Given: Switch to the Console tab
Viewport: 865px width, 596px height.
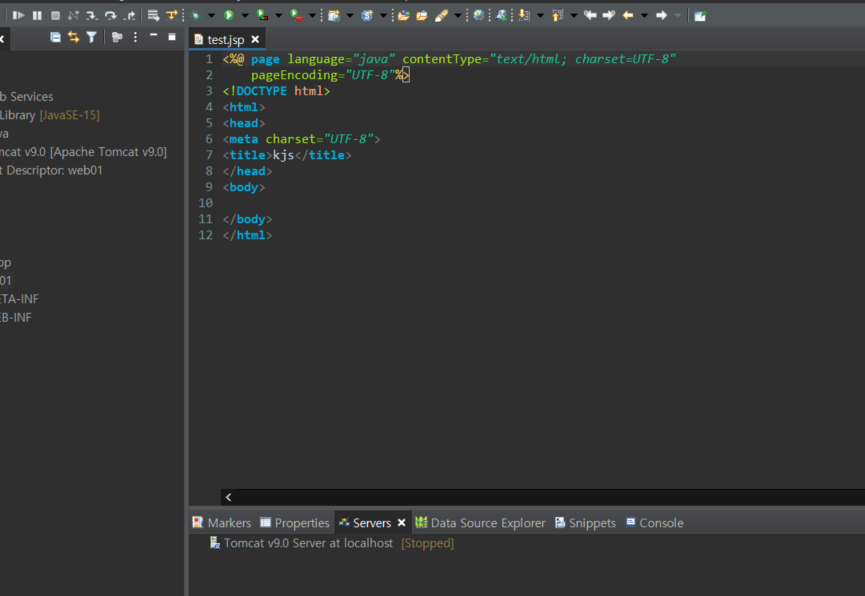Looking at the screenshot, I should 655,523.
